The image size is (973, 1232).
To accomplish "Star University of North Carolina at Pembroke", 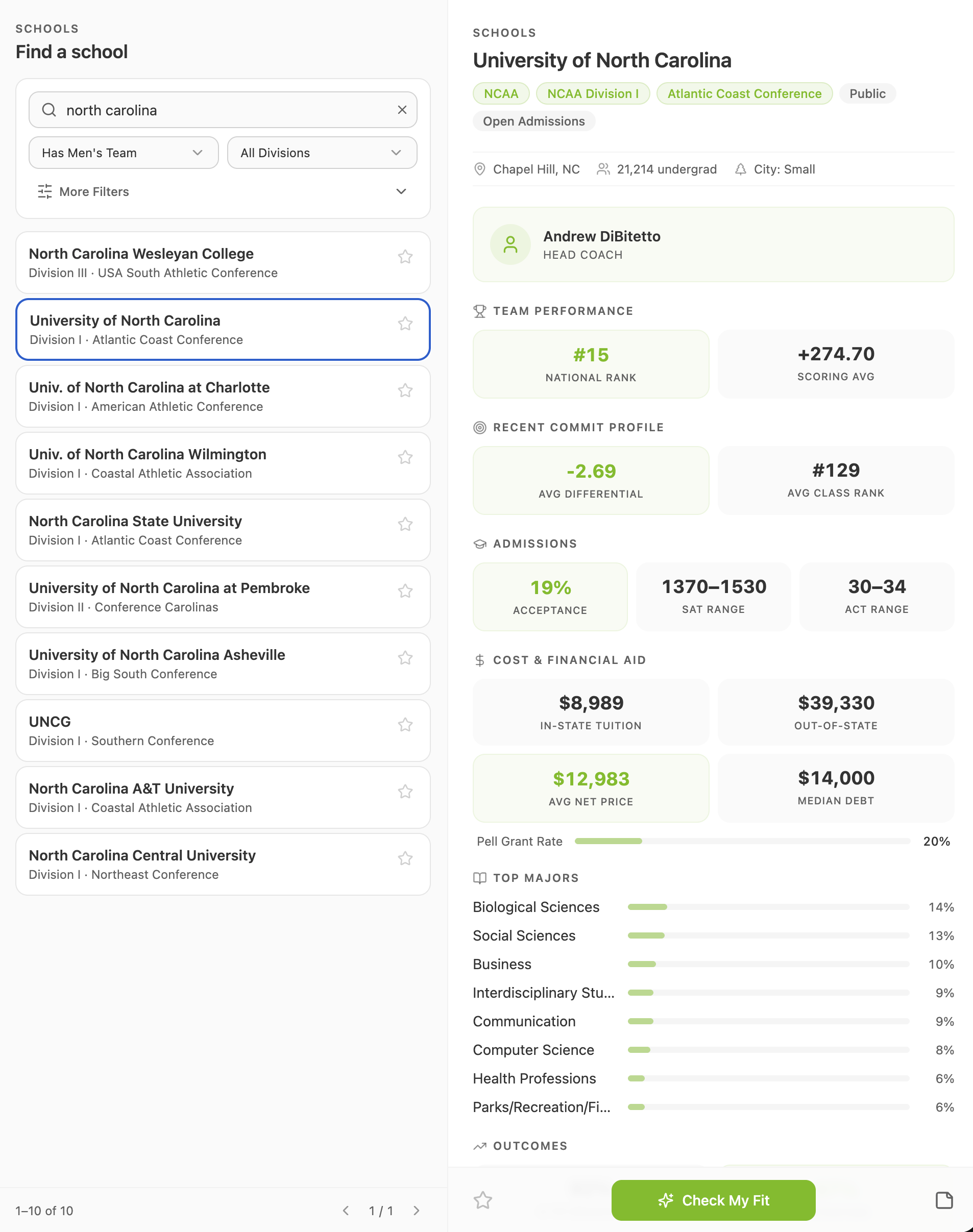I will (x=405, y=591).
